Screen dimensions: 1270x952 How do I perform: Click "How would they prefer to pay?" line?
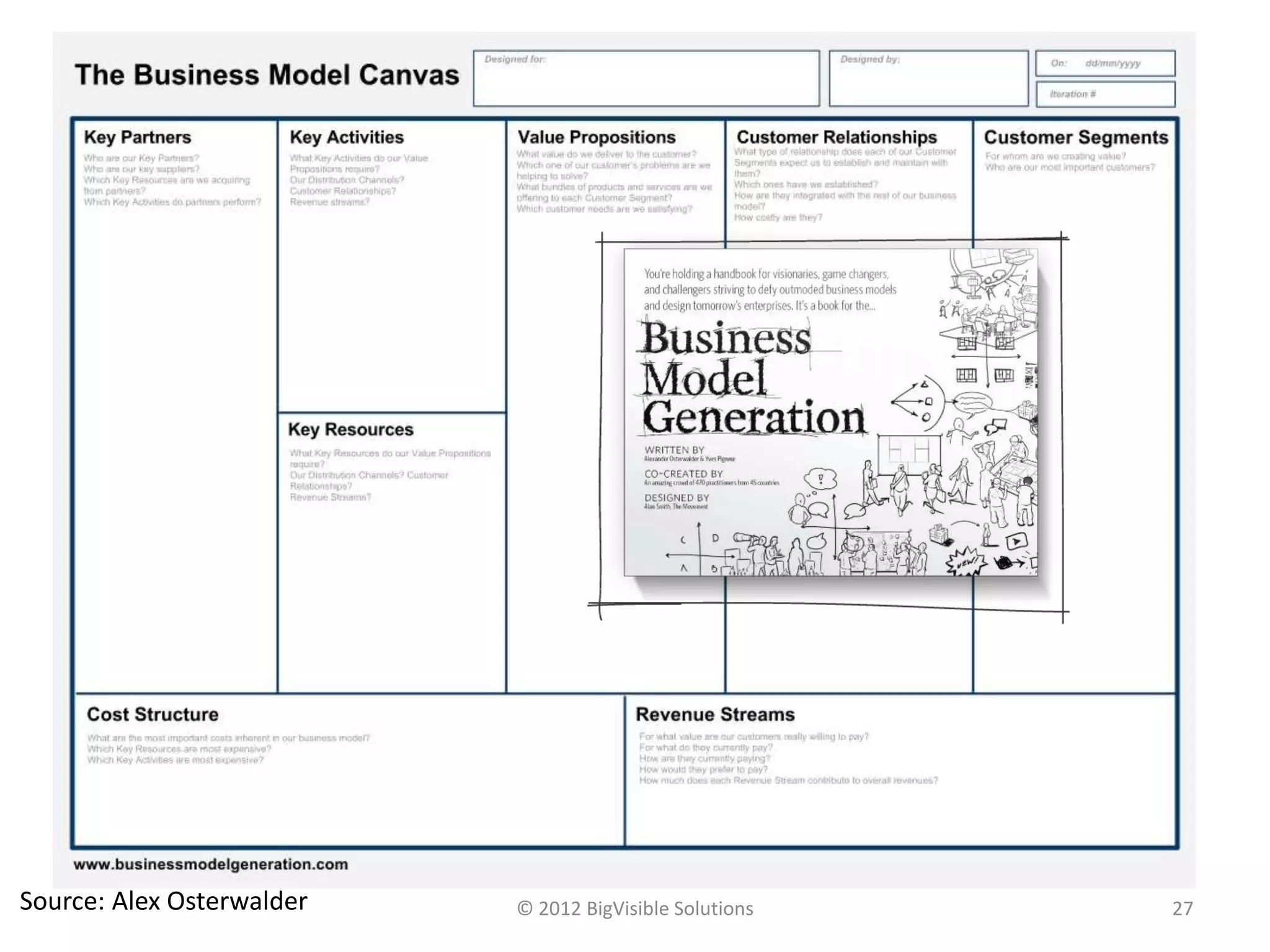click(703, 769)
